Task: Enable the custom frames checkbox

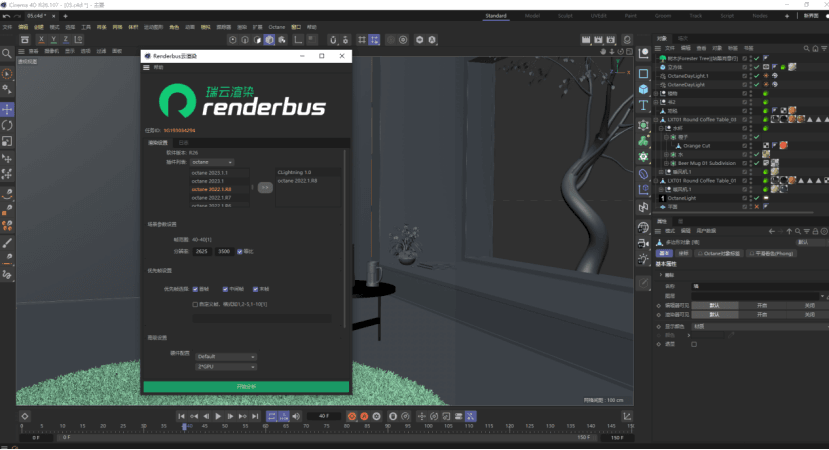Action: (195, 305)
